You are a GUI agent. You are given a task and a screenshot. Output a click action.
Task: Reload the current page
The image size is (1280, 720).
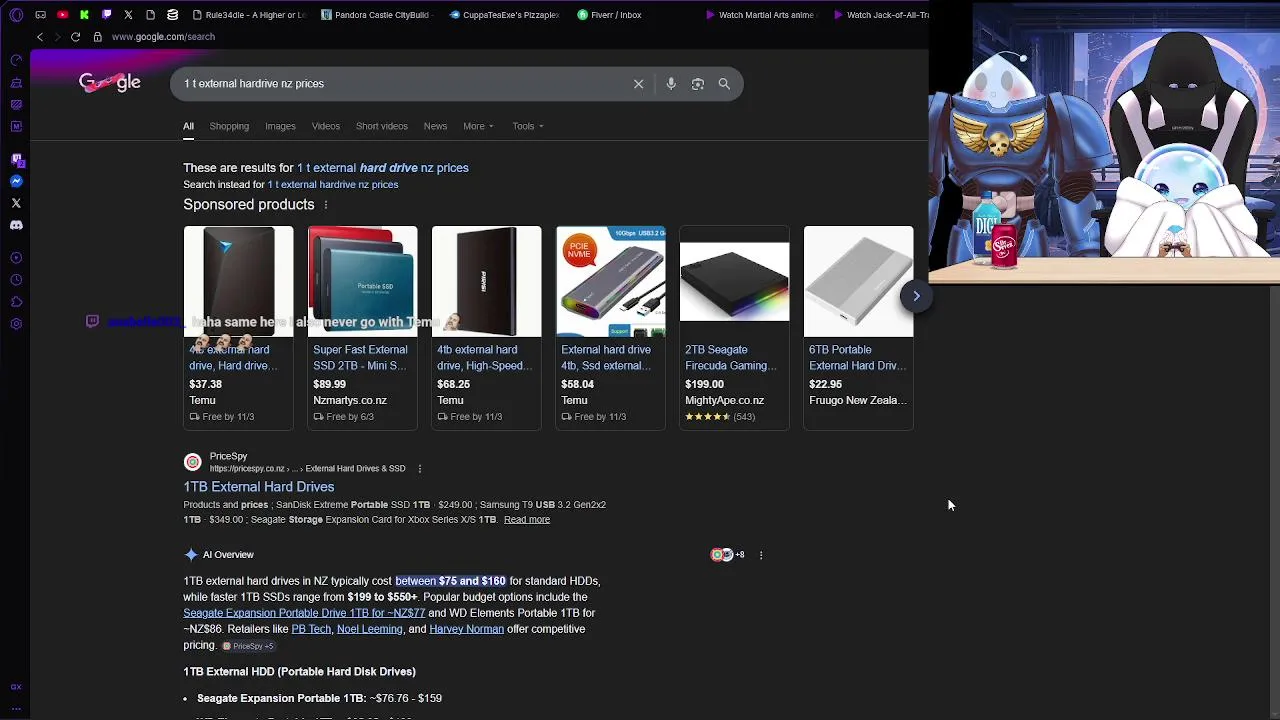[x=75, y=37]
